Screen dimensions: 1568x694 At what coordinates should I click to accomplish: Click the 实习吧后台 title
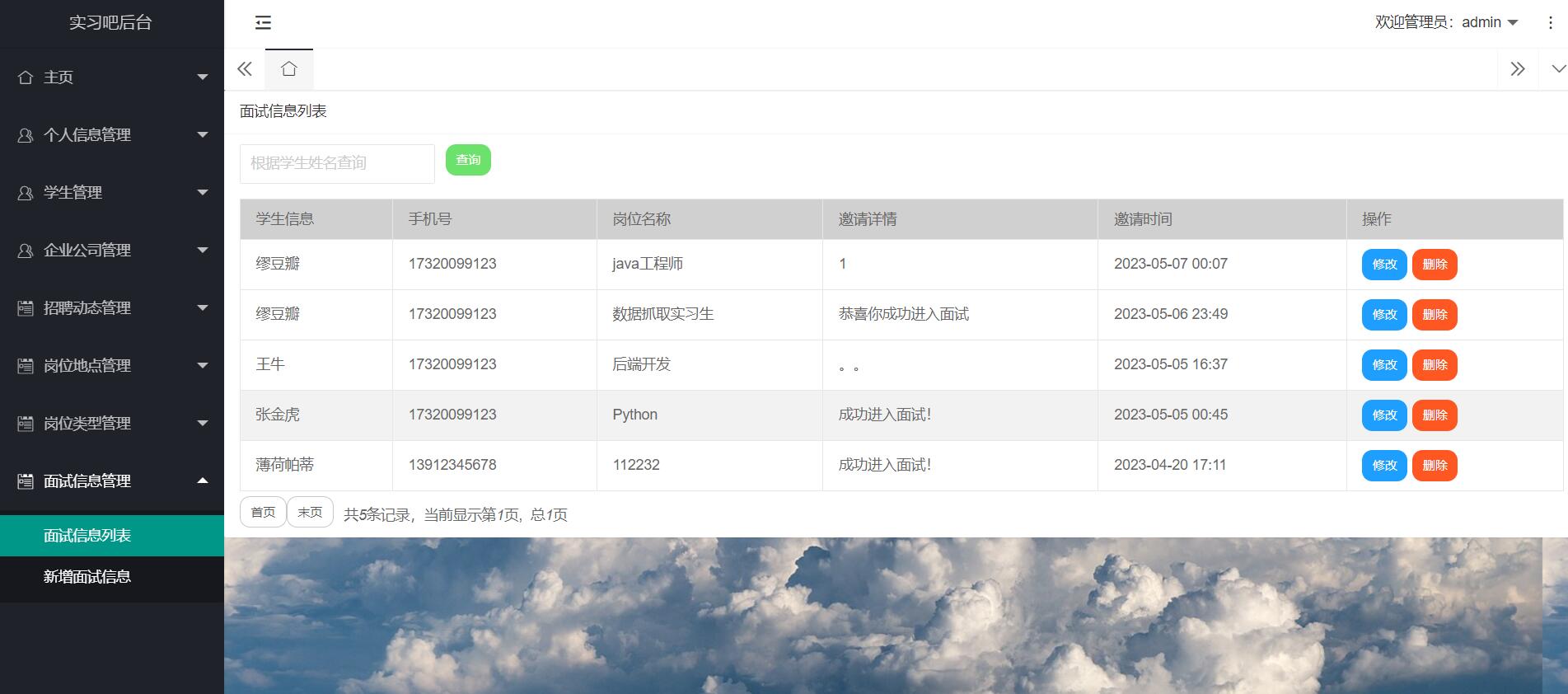pyautogui.click(x=110, y=22)
